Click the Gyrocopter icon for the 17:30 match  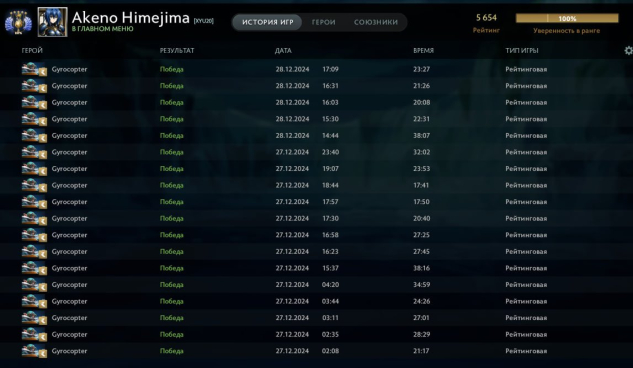[34, 218]
